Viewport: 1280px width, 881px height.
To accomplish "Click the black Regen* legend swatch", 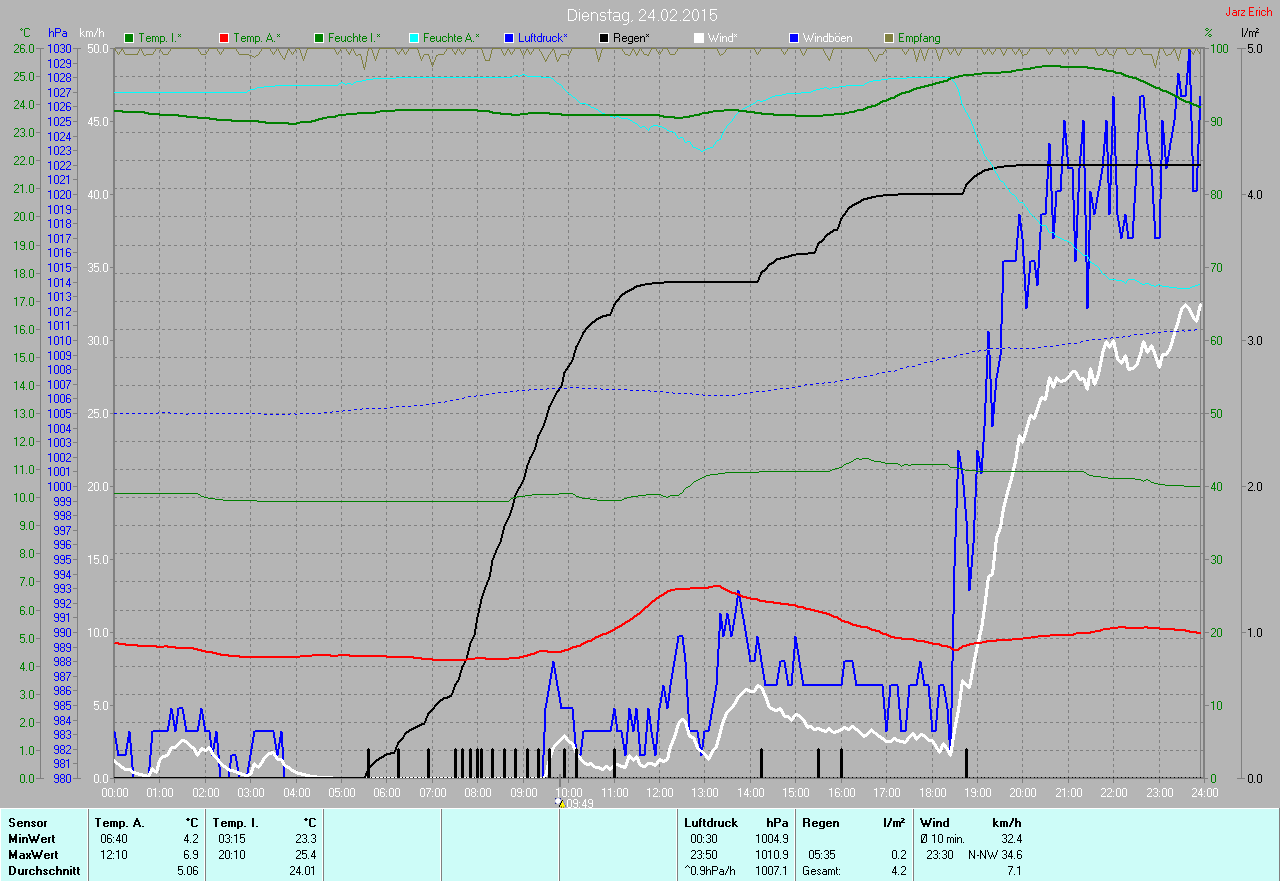I will click(x=605, y=38).
